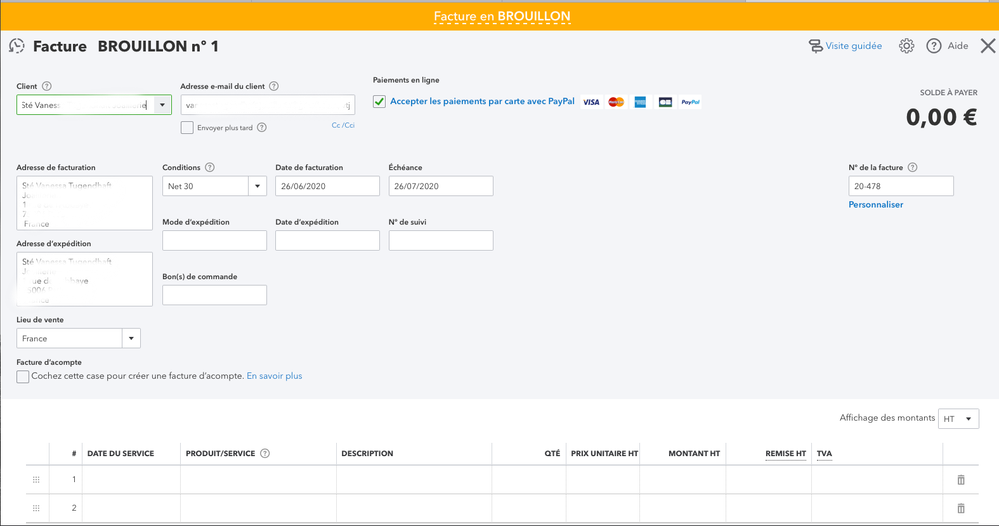Click row 2 DESCRIPTION cell

(414, 508)
